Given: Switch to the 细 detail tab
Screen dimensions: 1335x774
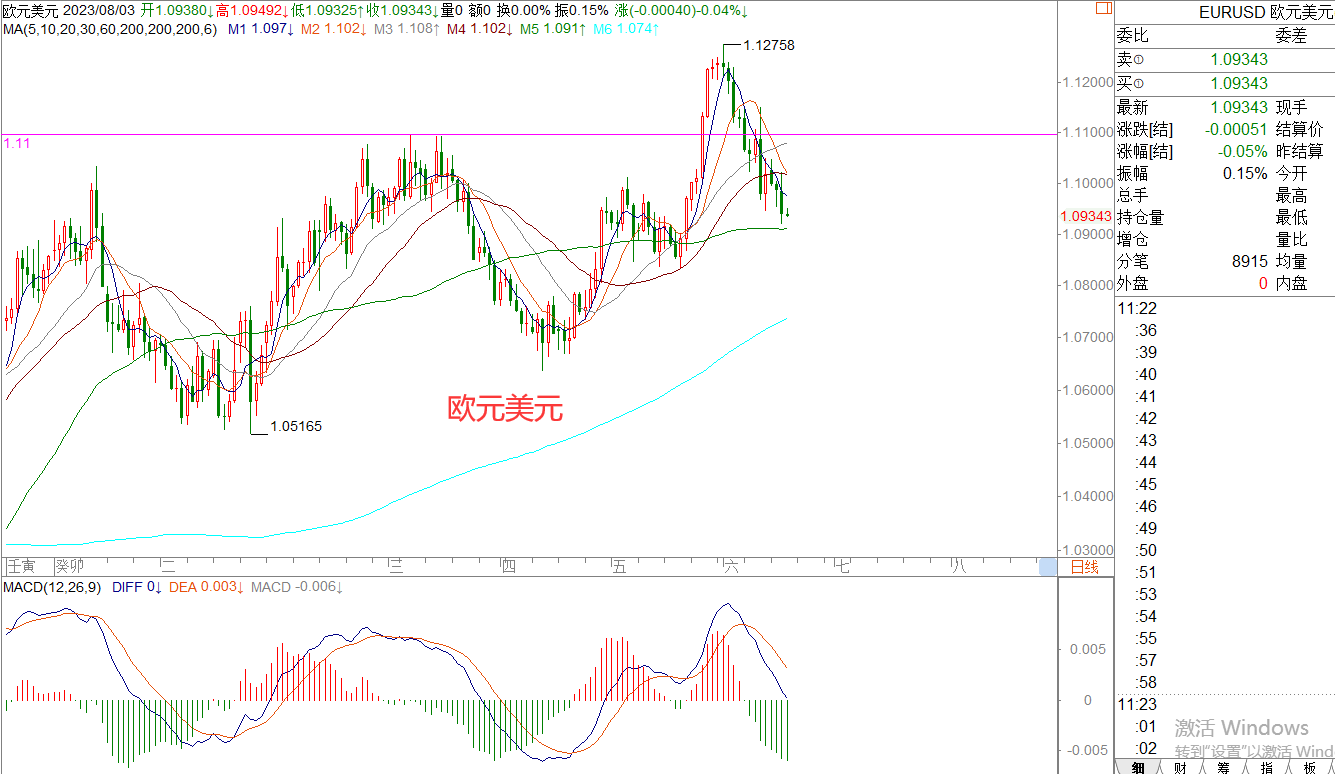Looking at the screenshot, I should point(1138,767).
